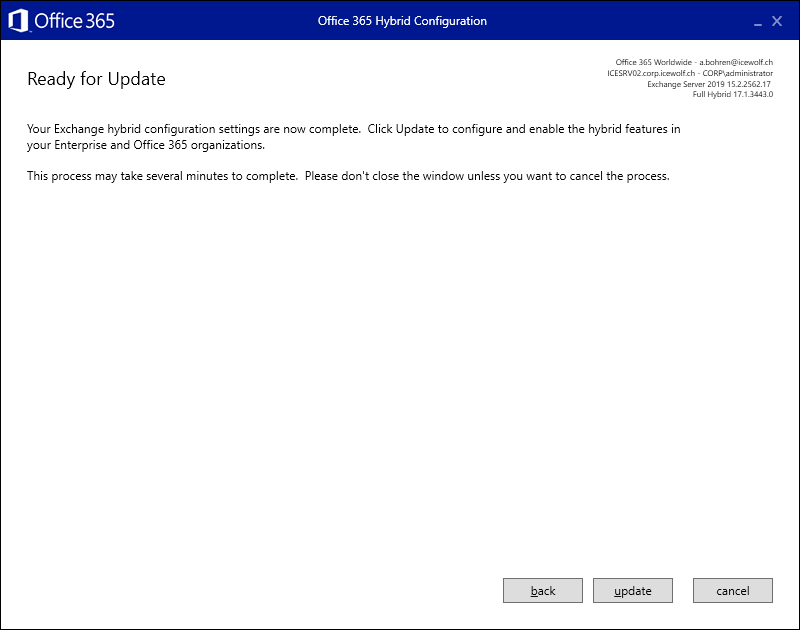Cancel the hybrid configuration wizard
This screenshot has width=800, height=630.
click(733, 590)
